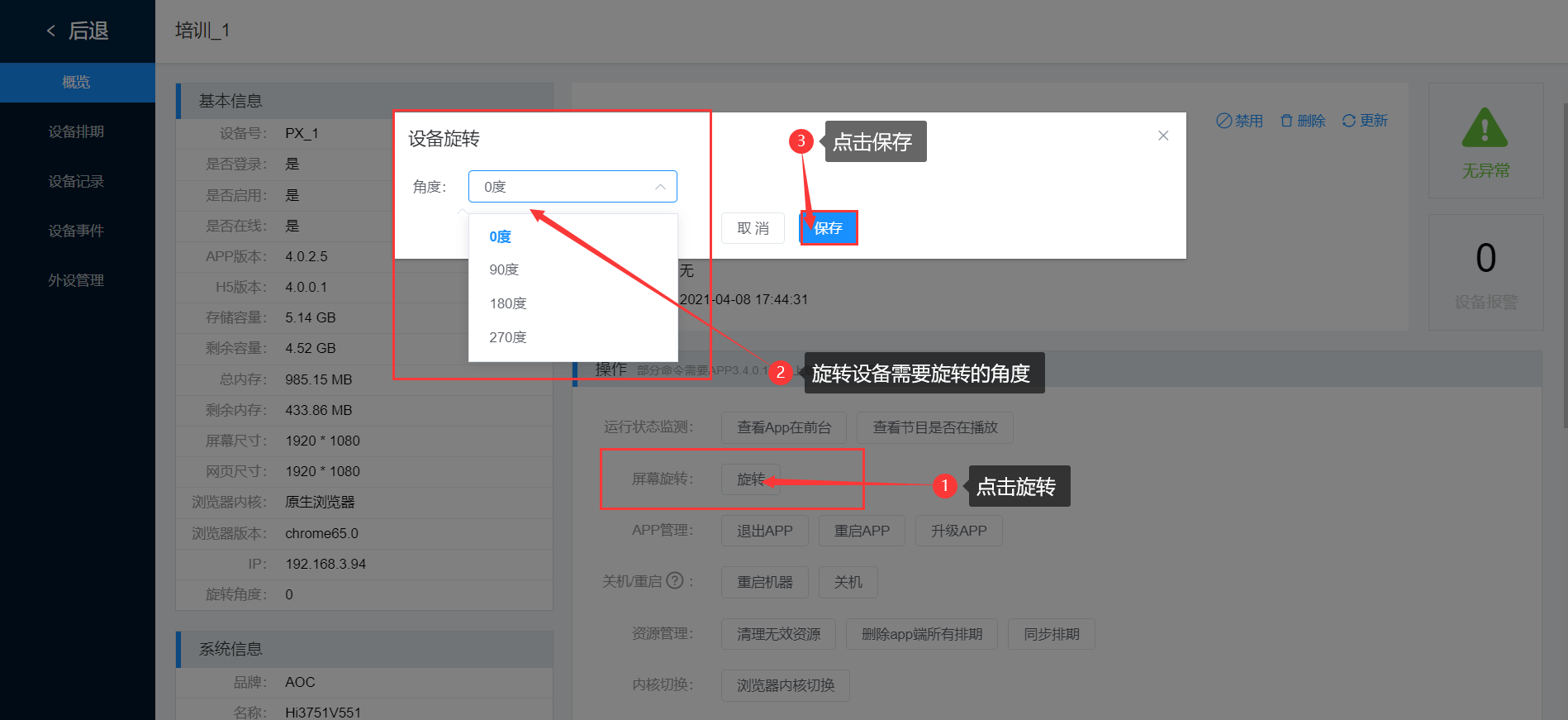Click the green 无异常 warning triangle icon
Screen dimensions: 1568x720
click(1485, 127)
